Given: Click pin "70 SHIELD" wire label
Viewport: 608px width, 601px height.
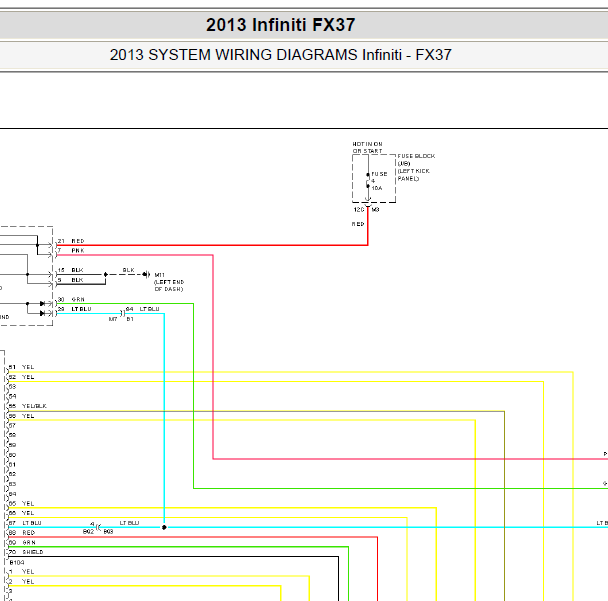Looking at the screenshot, I should [26, 552].
